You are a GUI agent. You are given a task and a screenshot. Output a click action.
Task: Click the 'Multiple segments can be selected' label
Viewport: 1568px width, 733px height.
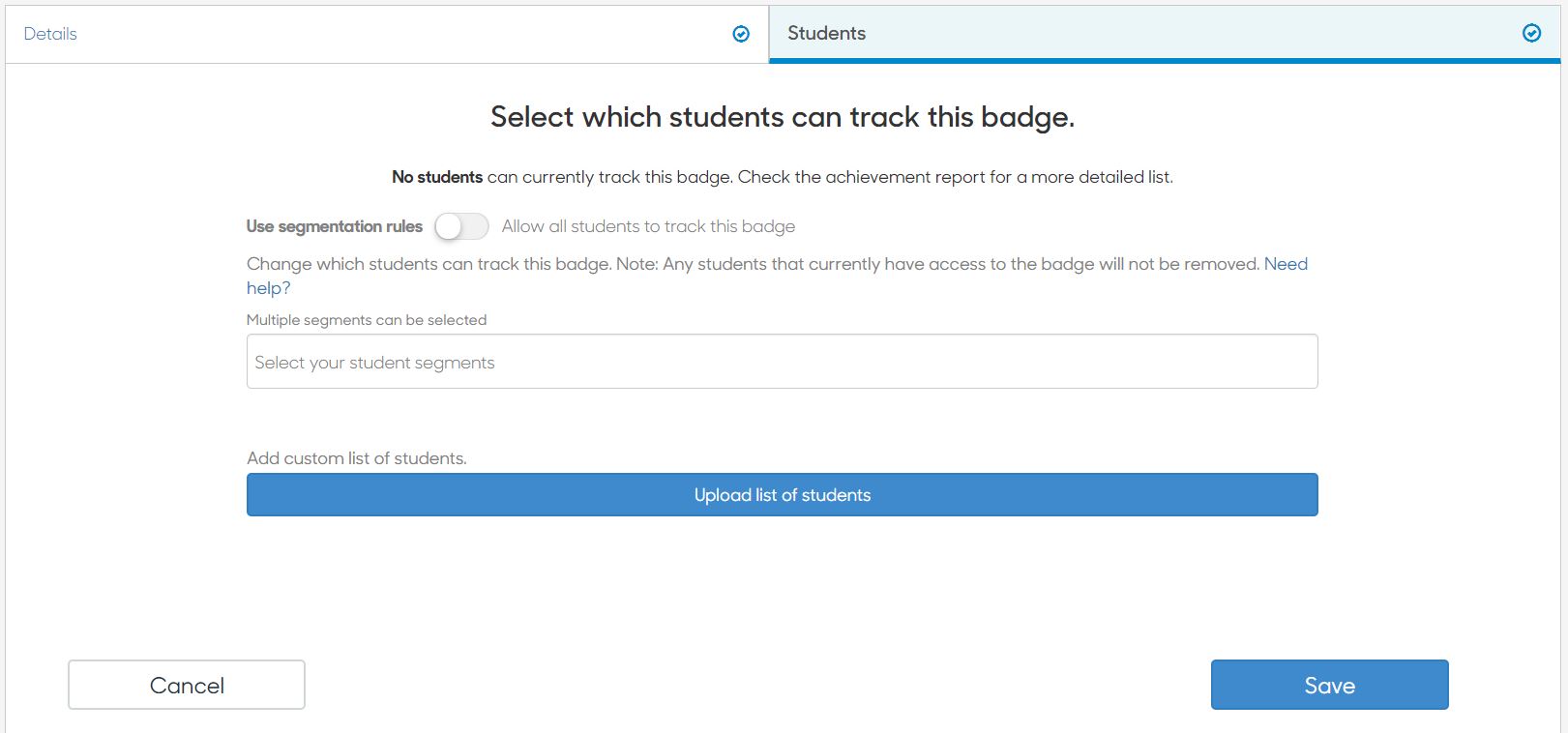[367, 320]
